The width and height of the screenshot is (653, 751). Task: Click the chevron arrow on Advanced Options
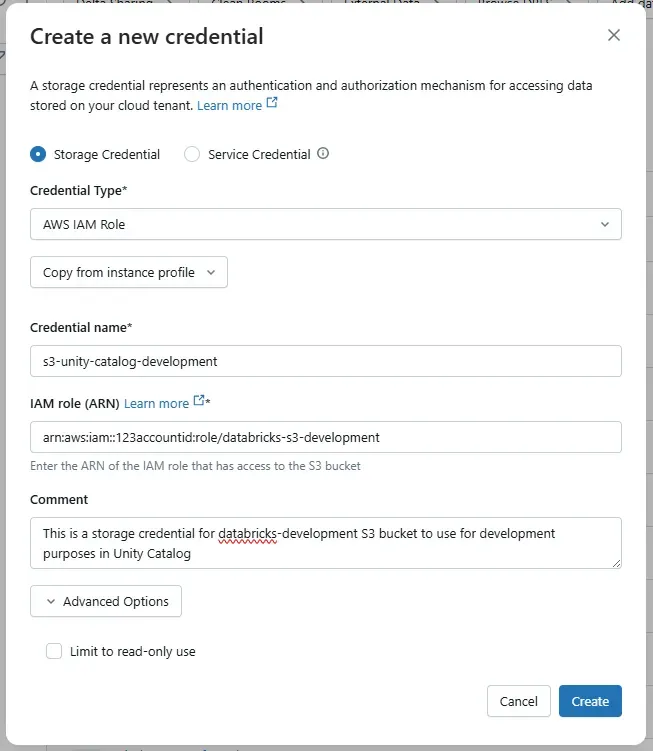point(49,602)
